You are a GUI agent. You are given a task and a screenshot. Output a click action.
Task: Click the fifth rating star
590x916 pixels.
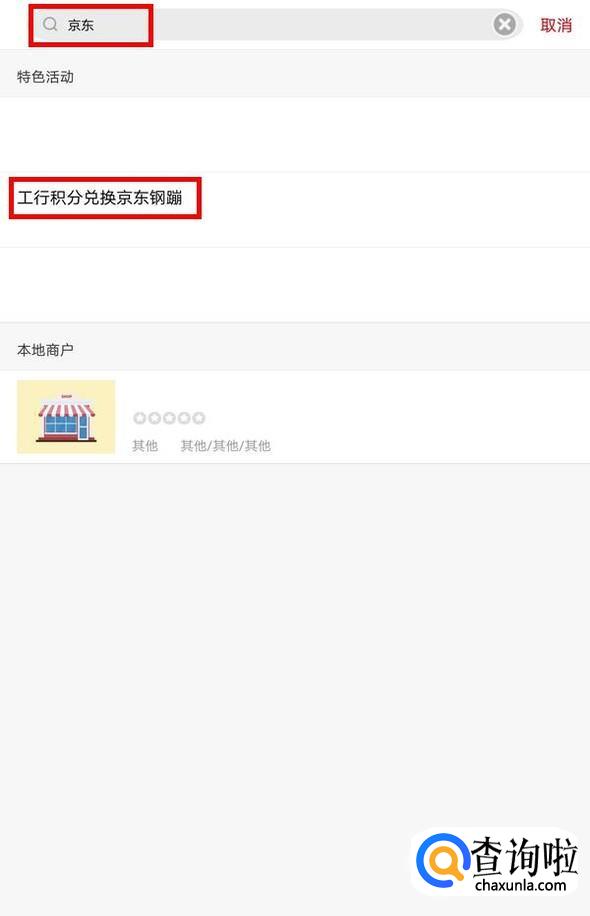[199, 418]
